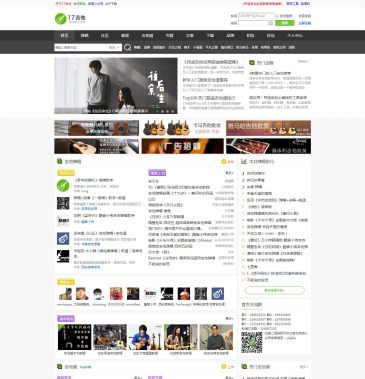Switch to the 教程 navigation tab

tap(125, 35)
